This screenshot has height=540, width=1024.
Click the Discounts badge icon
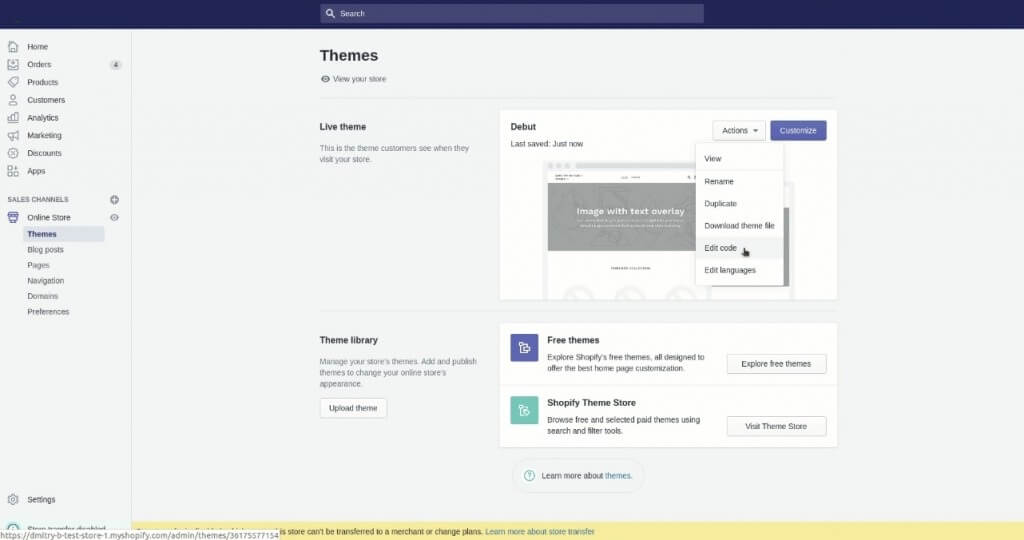click(x=13, y=153)
